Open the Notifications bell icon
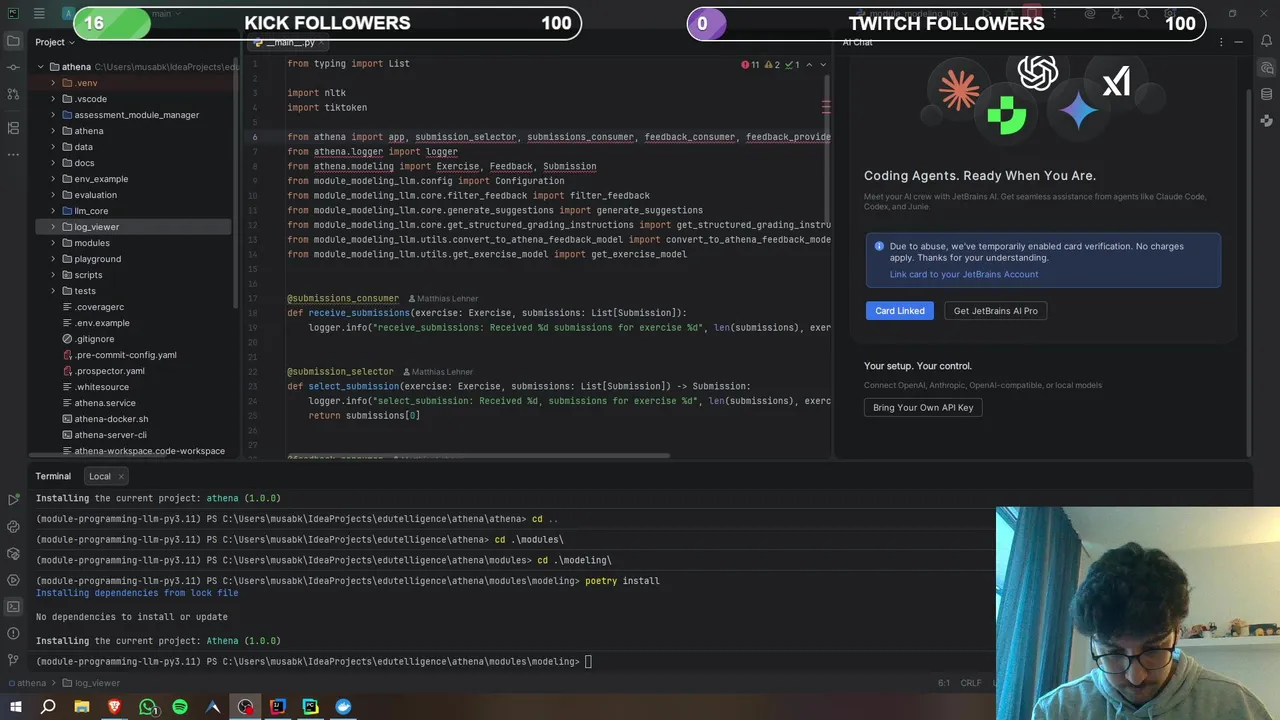Screen dimensions: 1280x720 1267,41
